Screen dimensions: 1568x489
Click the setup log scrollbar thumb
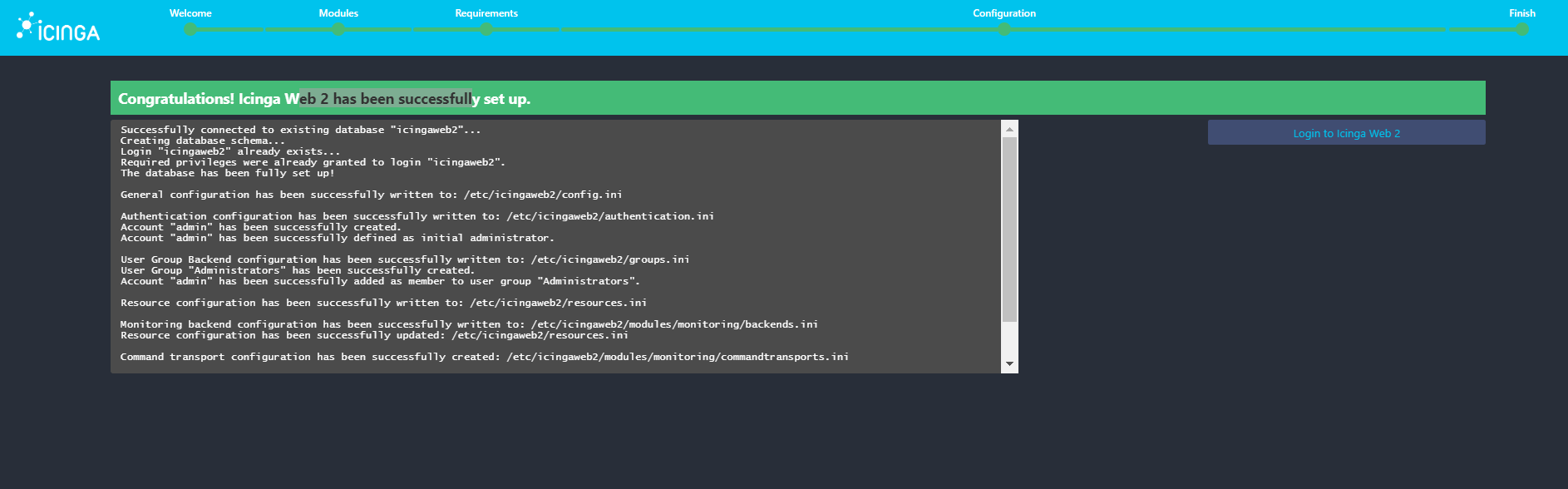coord(1009,229)
